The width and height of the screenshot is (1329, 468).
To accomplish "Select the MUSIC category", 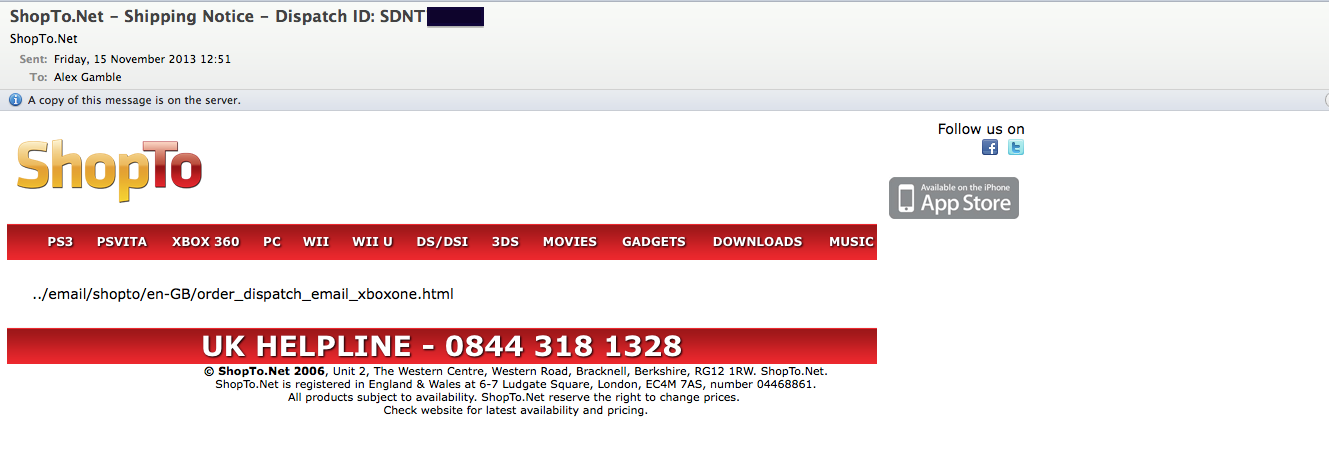I will tap(851, 242).
